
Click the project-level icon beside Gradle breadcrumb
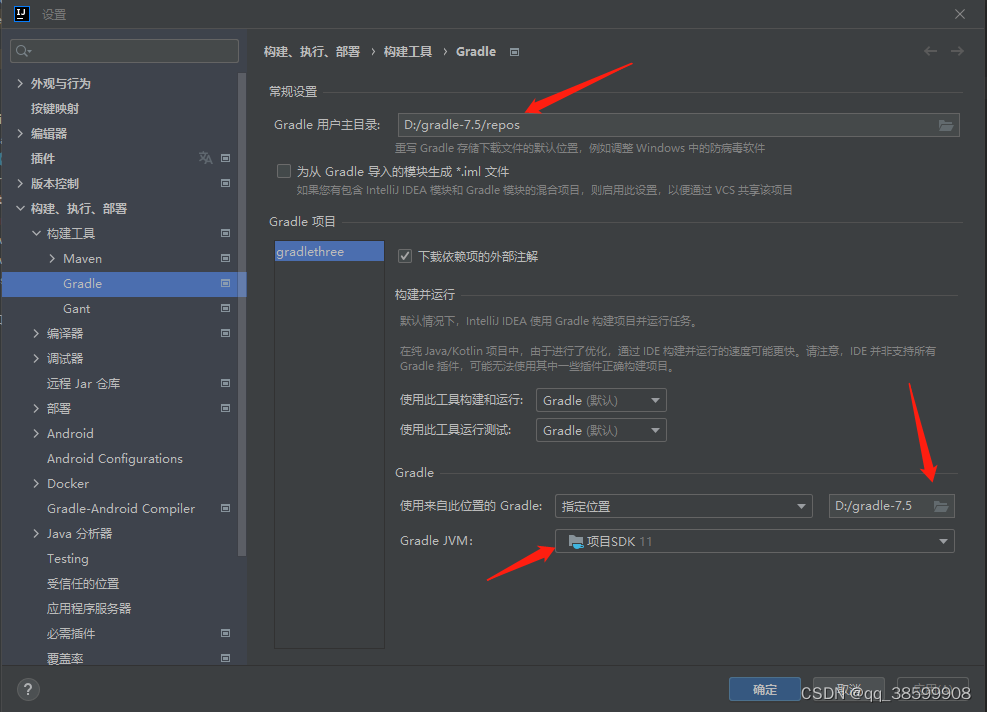(x=514, y=52)
